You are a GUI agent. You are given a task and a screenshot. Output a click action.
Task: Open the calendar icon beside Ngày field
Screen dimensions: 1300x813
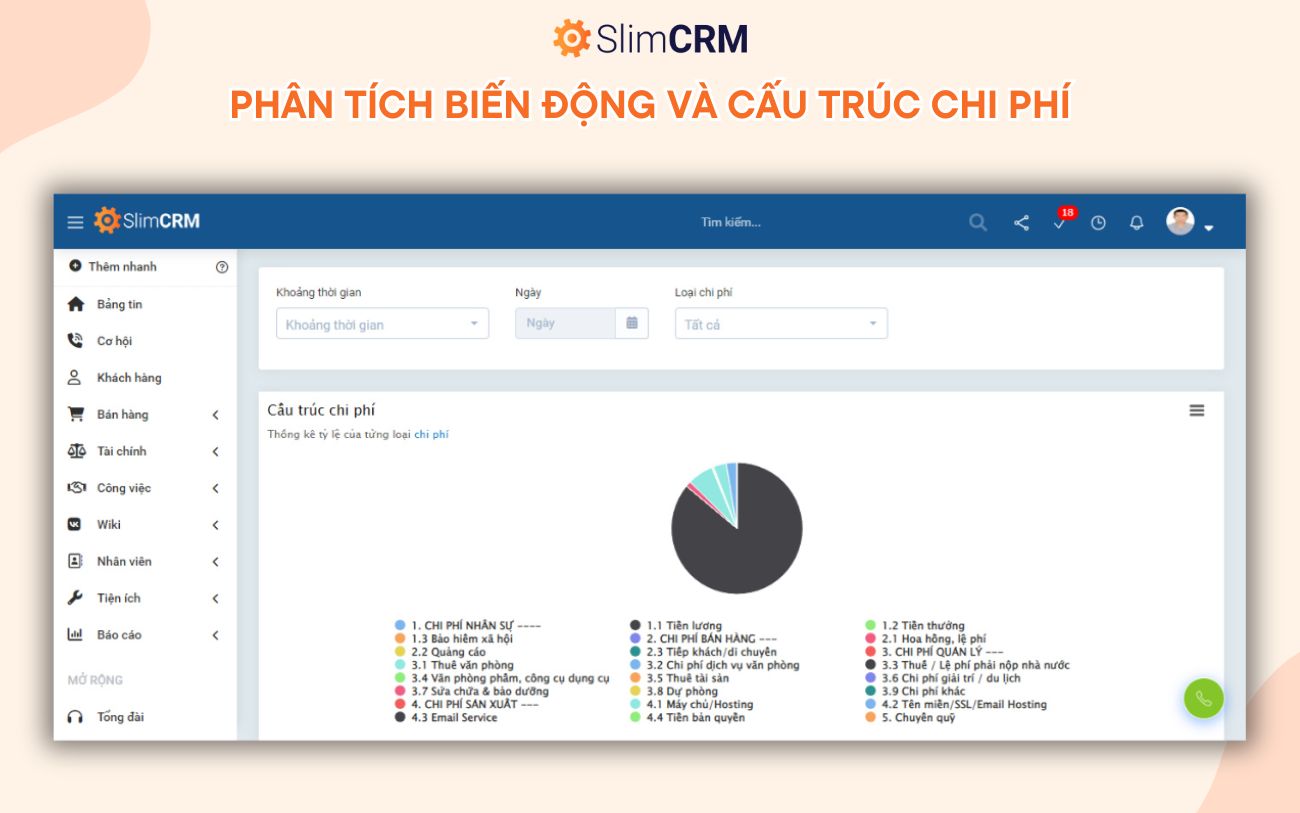pyautogui.click(x=632, y=323)
